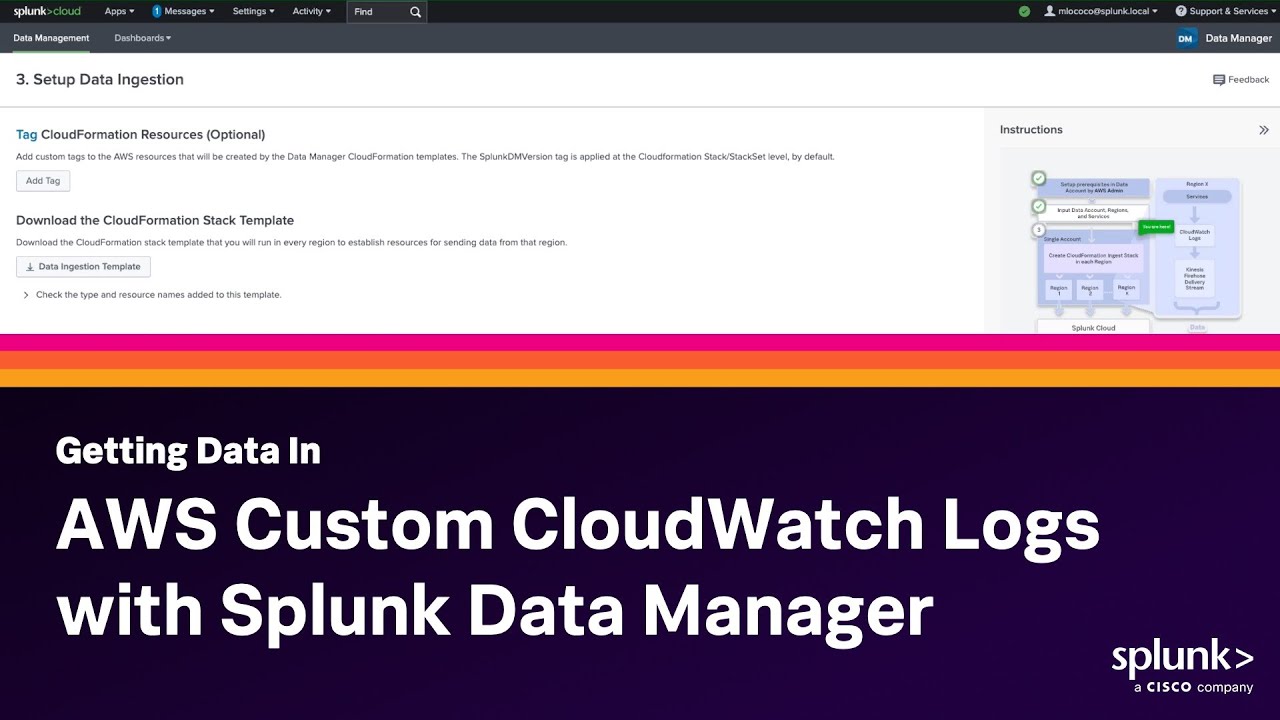Image resolution: width=1280 pixels, height=720 pixels.
Task: Open the Support & Services menu
Action: coord(1225,11)
